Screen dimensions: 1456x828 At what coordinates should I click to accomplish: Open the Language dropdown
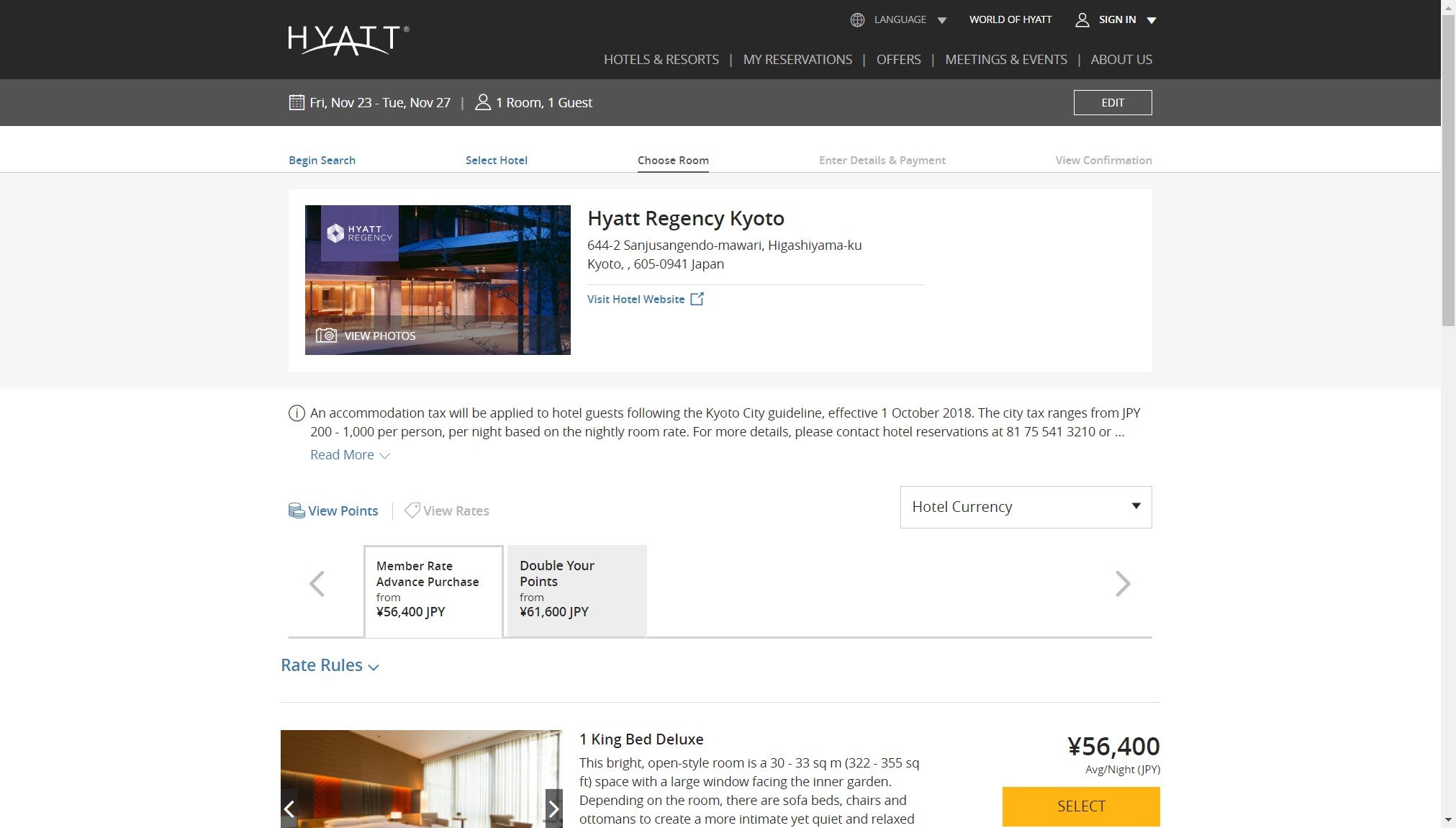(x=900, y=20)
